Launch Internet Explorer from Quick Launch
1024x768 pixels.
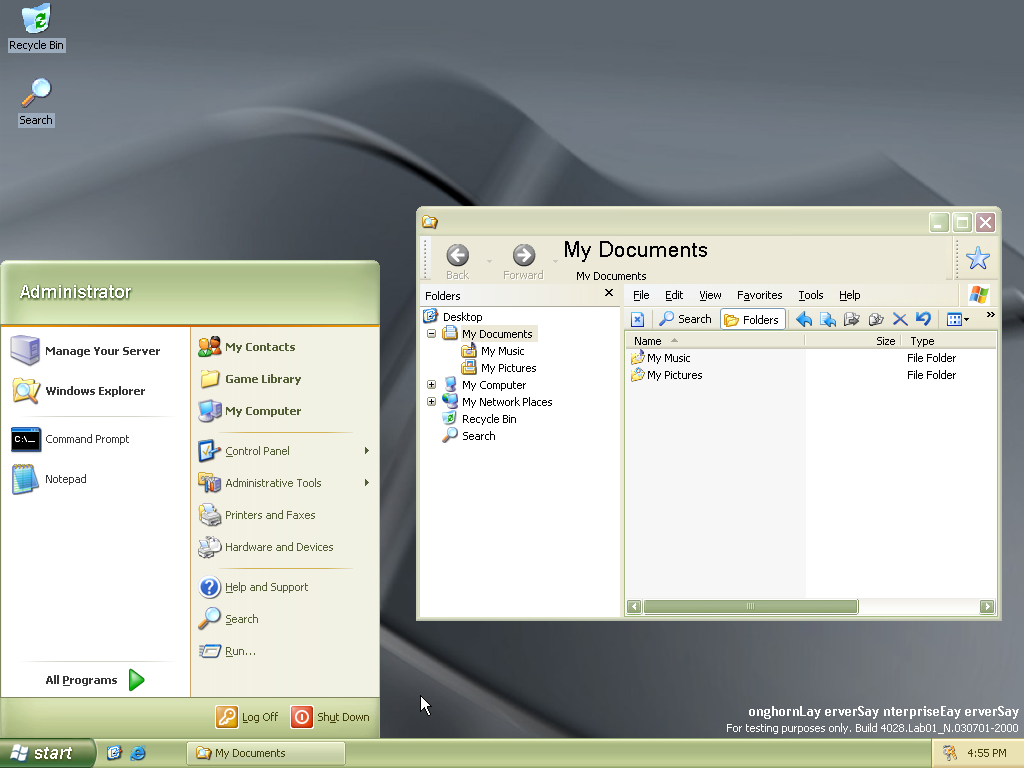(138, 753)
